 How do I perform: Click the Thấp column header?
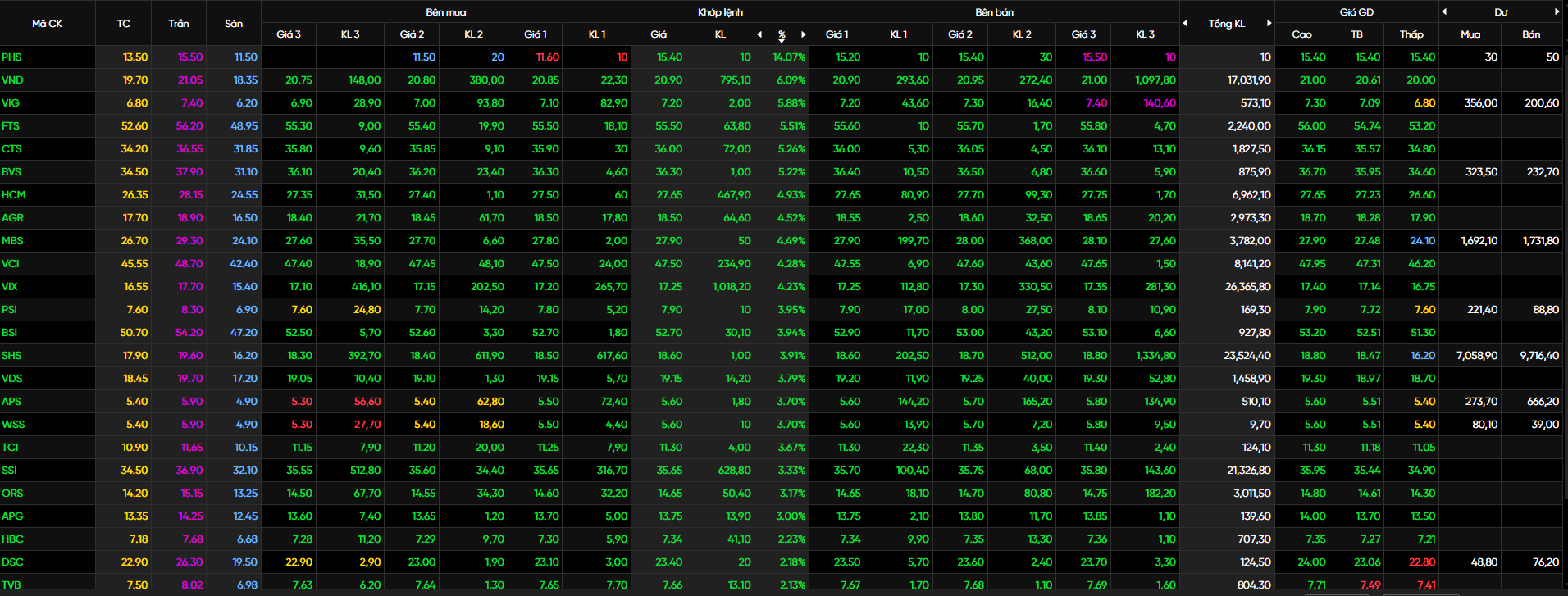tap(1411, 34)
